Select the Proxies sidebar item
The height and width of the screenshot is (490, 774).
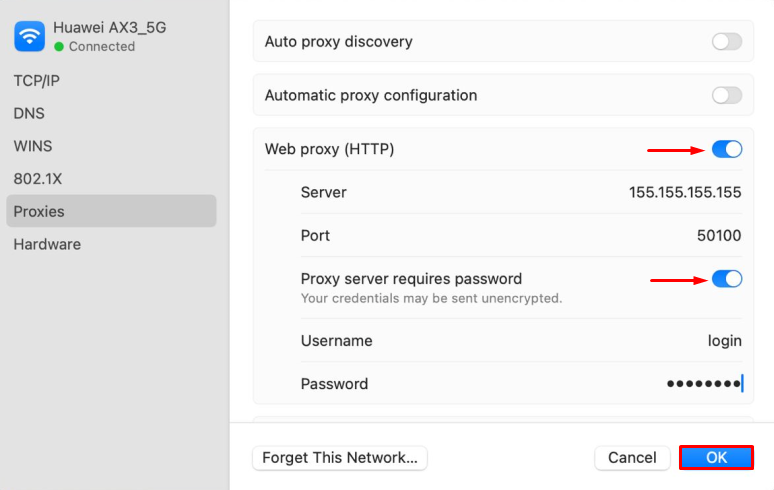[x=111, y=211]
